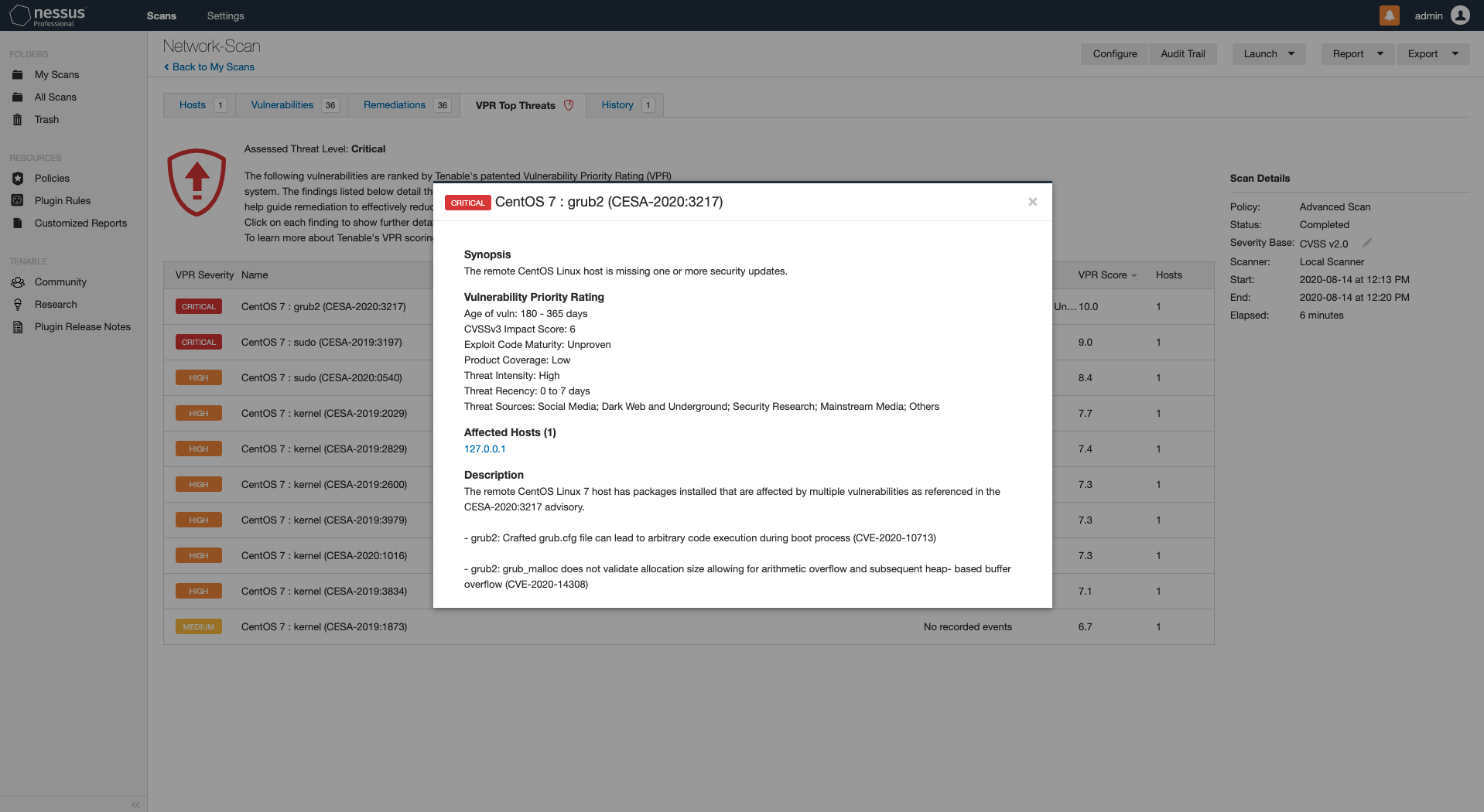
Task: Open Policies resource
Action: point(52,179)
